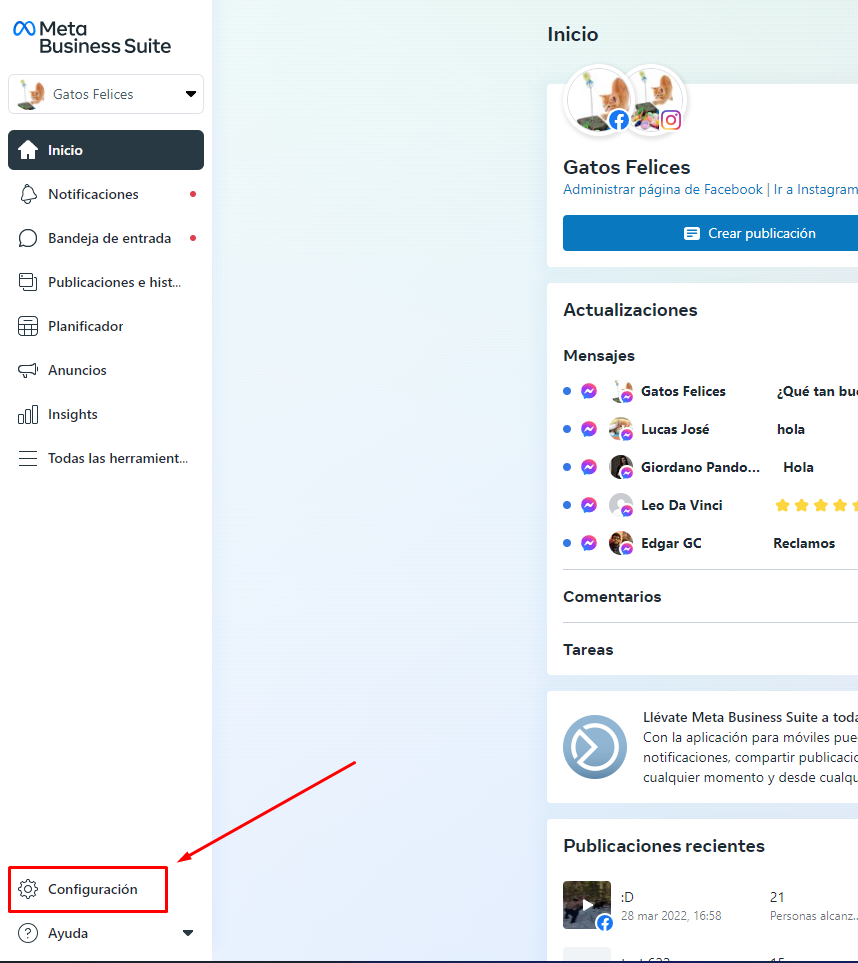Click the Notificaciones bell icon
The height and width of the screenshot is (963, 858).
tap(28, 194)
